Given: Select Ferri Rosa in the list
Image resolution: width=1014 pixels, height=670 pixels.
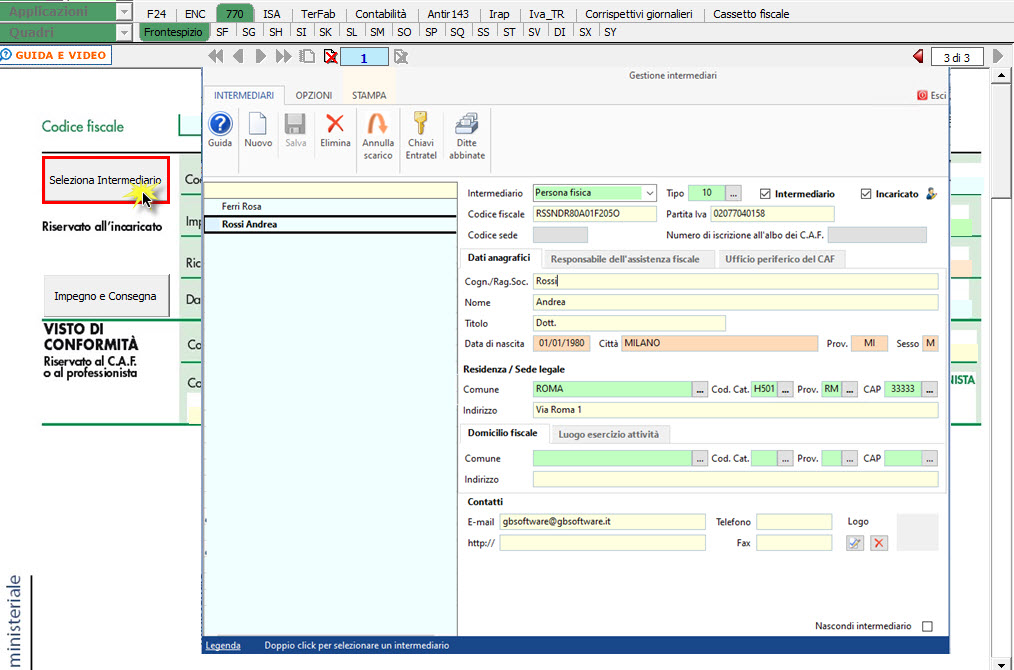Looking at the screenshot, I should 330,206.
